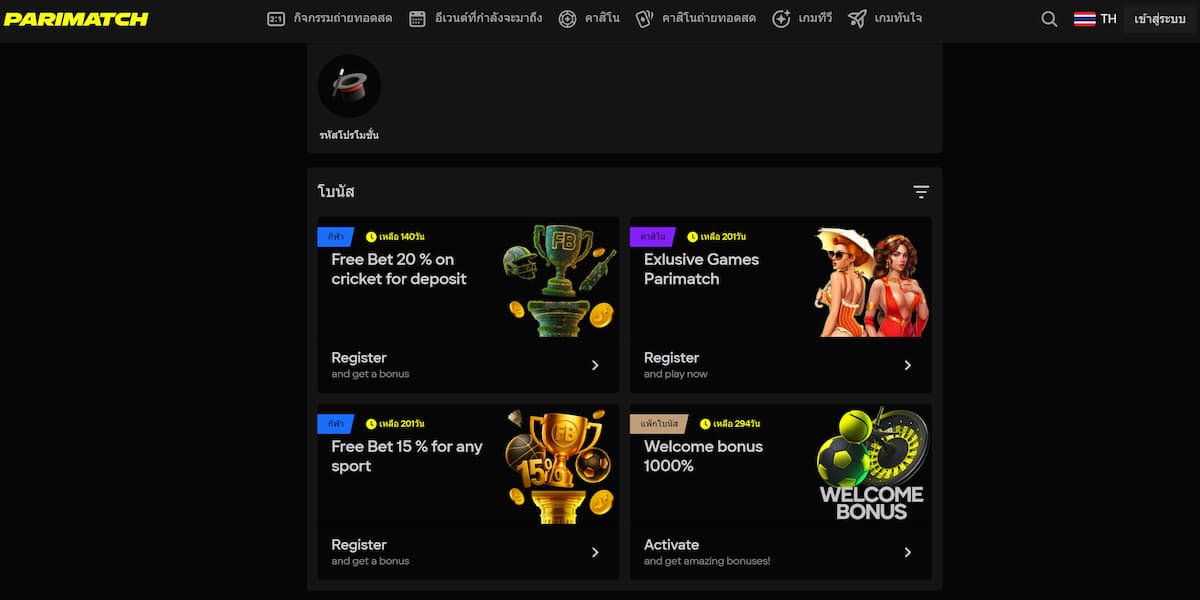Expand the Welcome bonus 1000% arrow

point(907,552)
